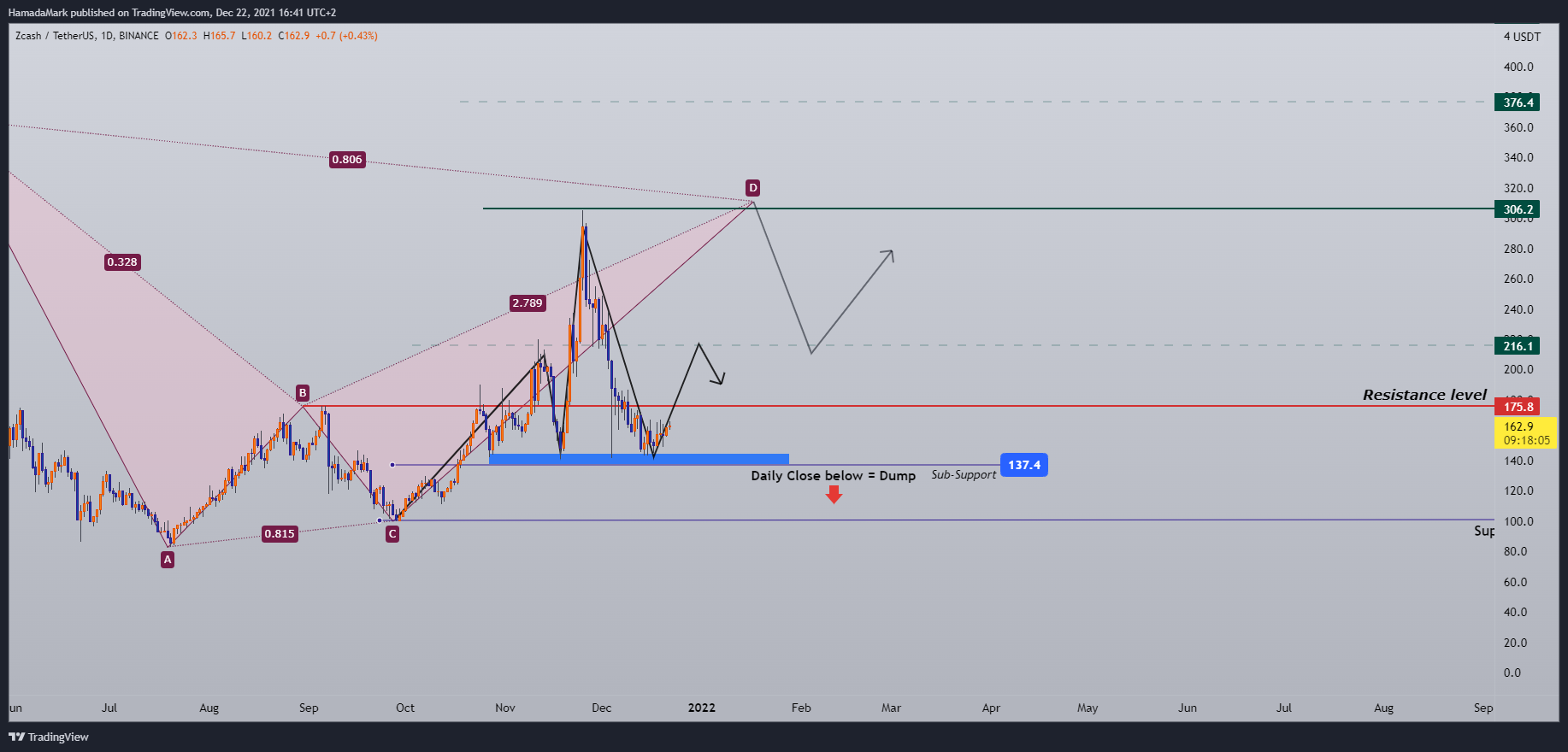
Task: Click the 400.0 price axis value
Action: pos(1518,67)
